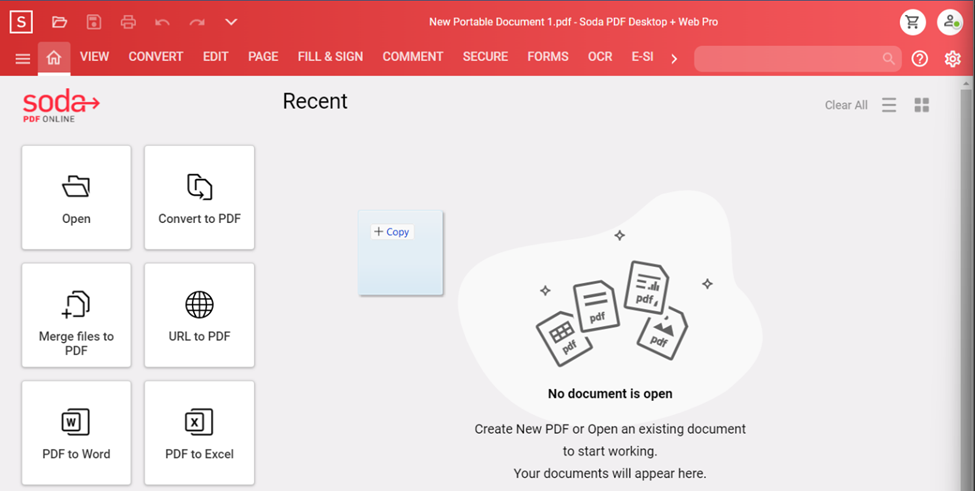Click the magnifier search icon
The height and width of the screenshot is (491, 975).
click(x=889, y=58)
